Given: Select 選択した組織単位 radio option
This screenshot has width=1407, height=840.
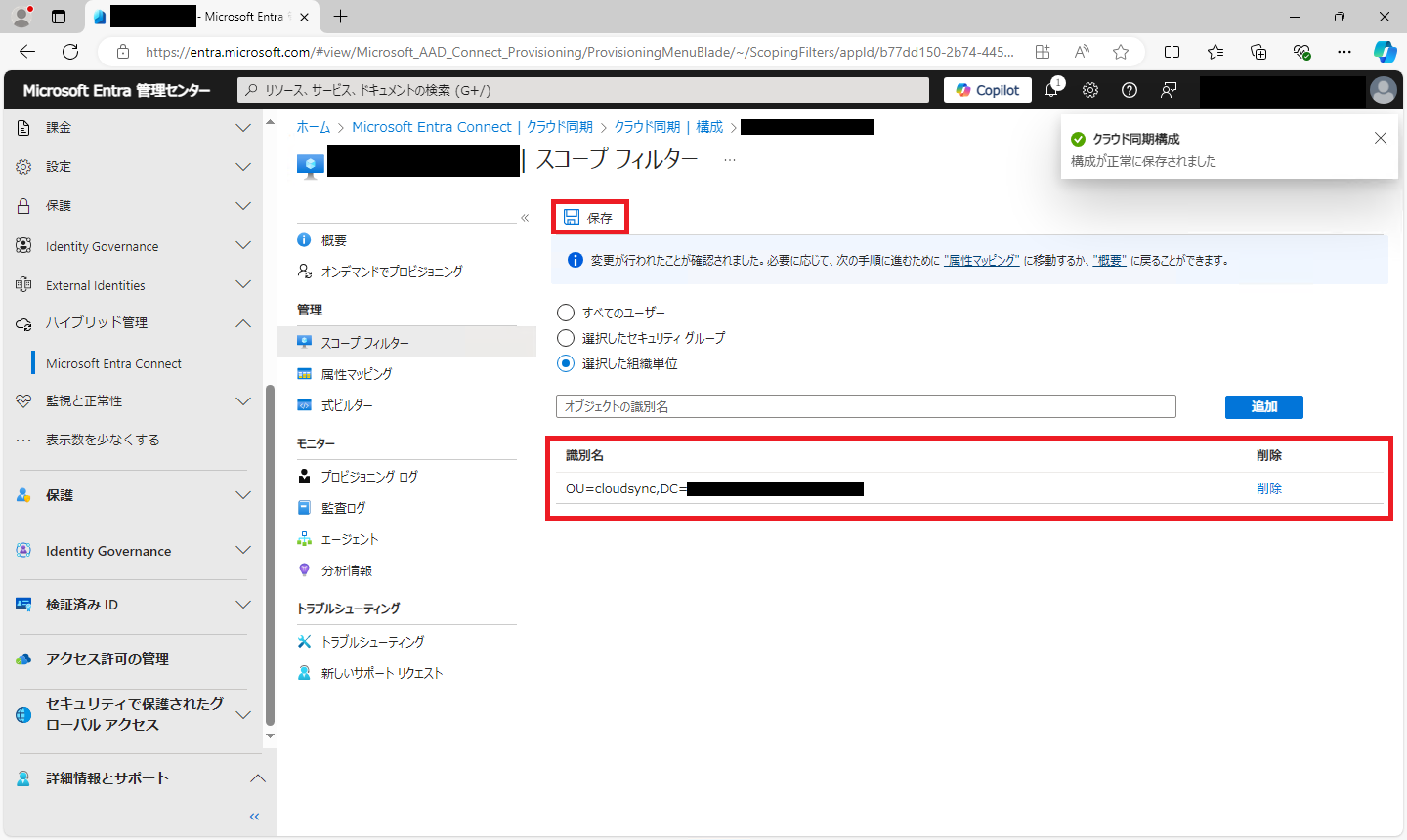Looking at the screenshot, I should coord(565,363).
